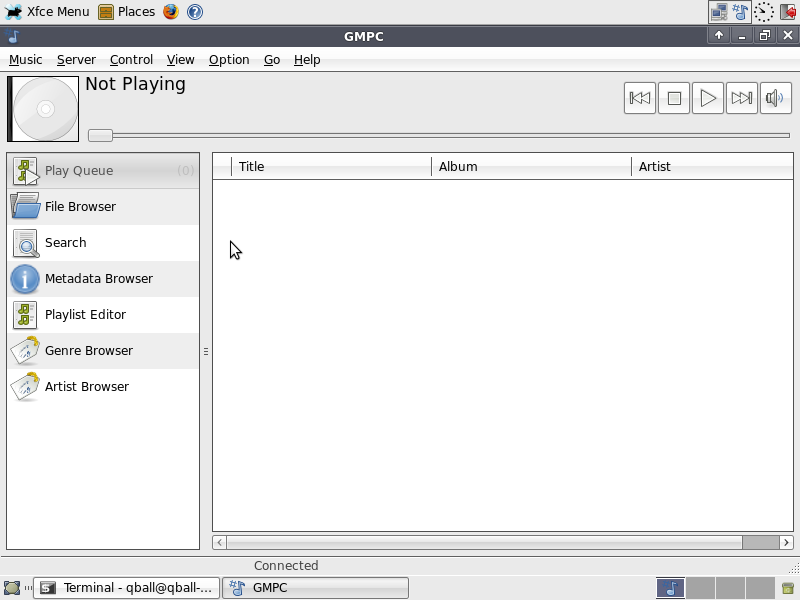Image resolution: width=800 pixels, height=600 pixels.
Task: Click the GMPC window title icon
Action: pos(13,36)
